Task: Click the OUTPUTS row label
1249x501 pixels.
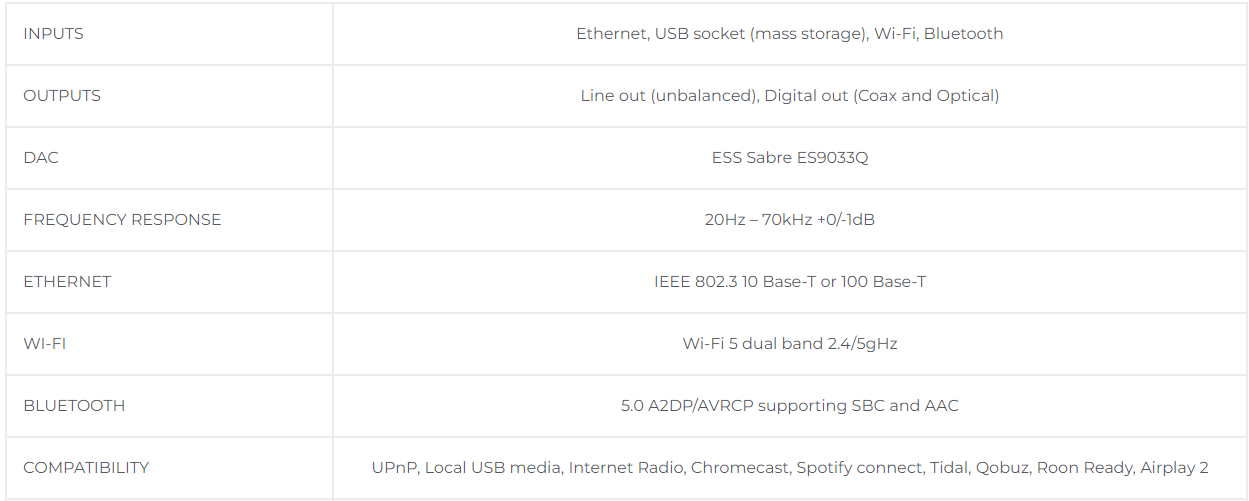Action: click(x=62, y=96)
